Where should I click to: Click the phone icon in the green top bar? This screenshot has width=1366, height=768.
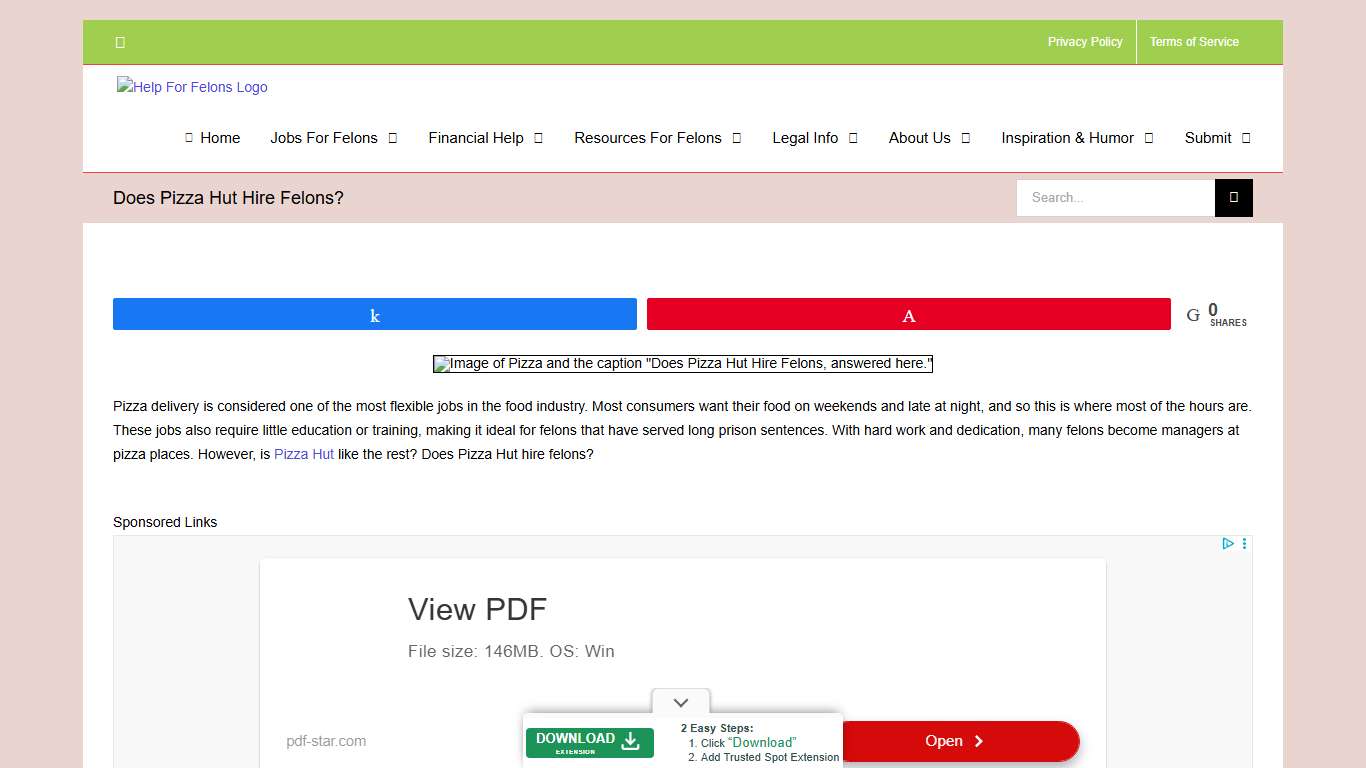120,42
